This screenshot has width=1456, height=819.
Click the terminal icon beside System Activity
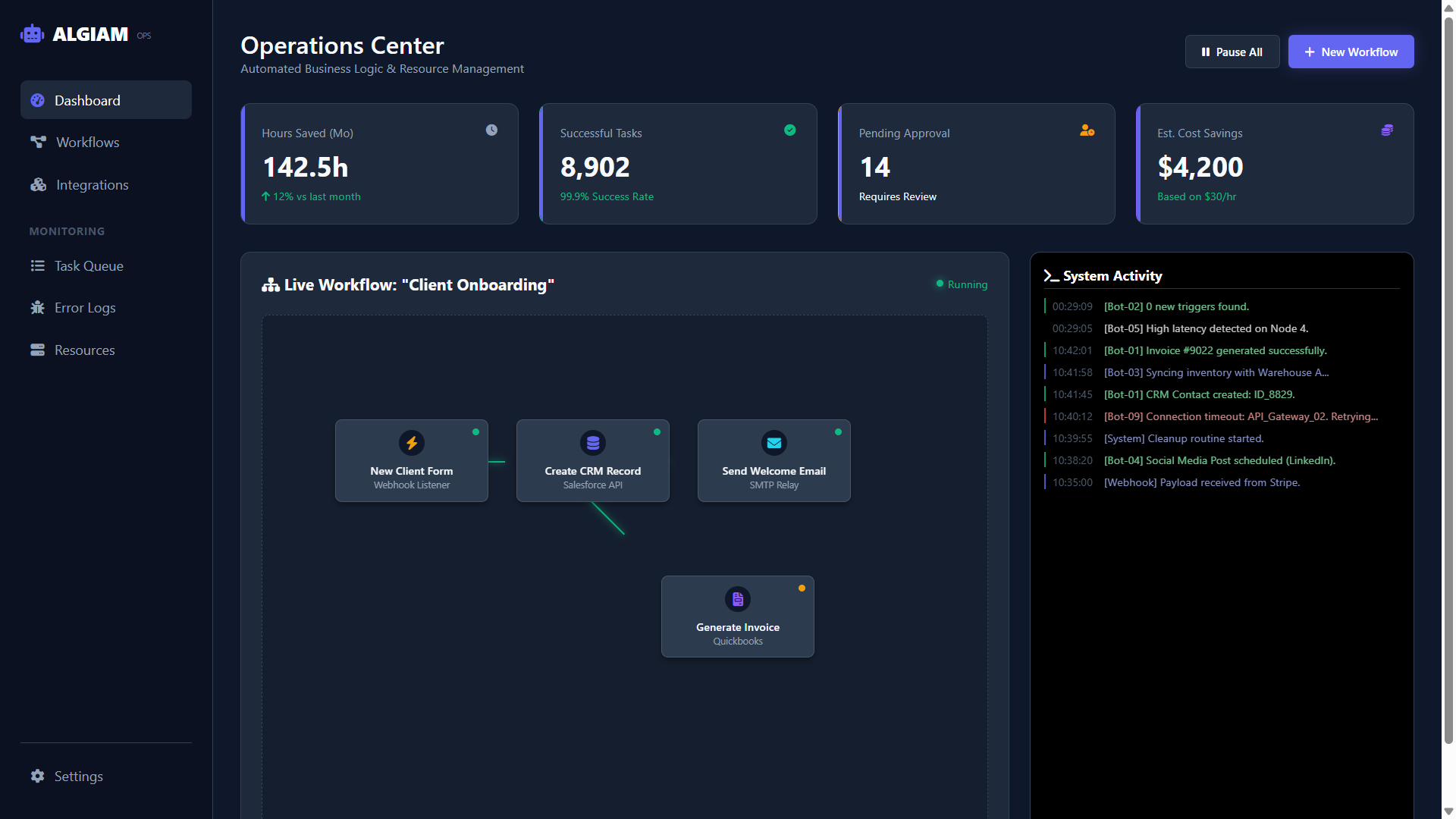click(x=1050, y=276)
